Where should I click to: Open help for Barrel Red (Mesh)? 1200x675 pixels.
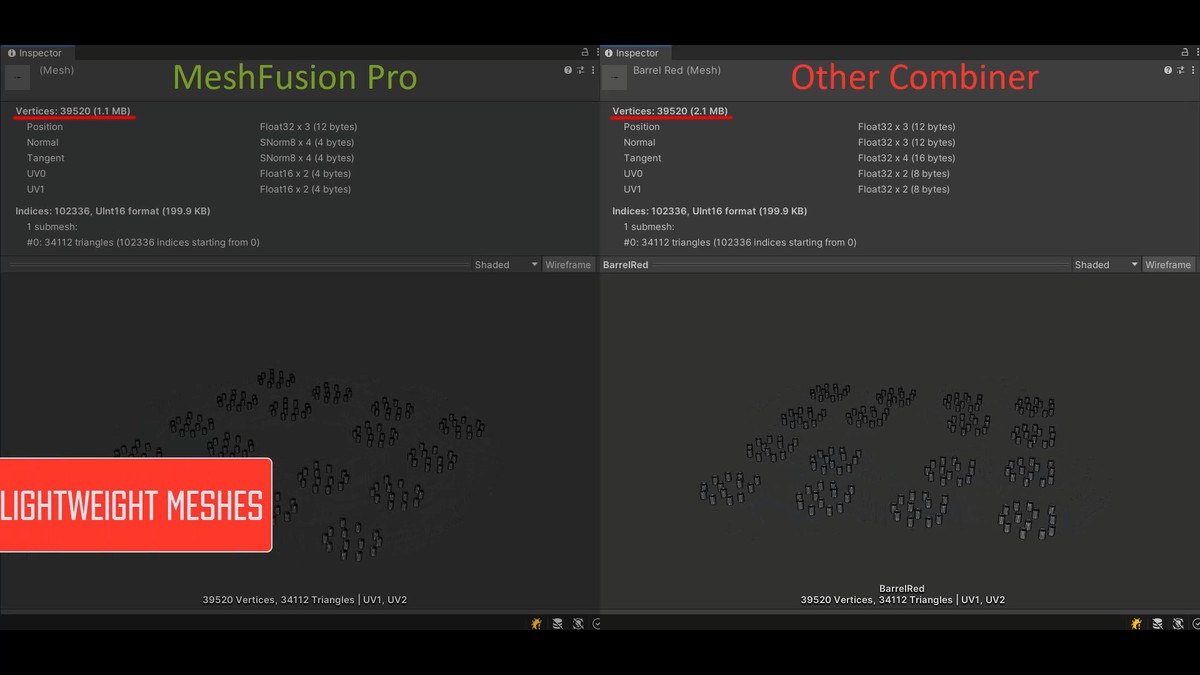[1168, 71]
